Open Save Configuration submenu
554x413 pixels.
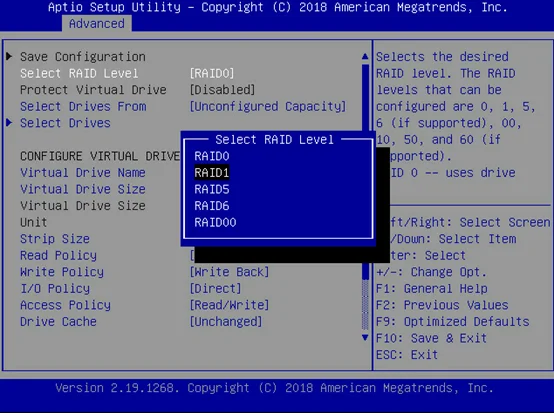pyautogui.click(x=83, y=57)
